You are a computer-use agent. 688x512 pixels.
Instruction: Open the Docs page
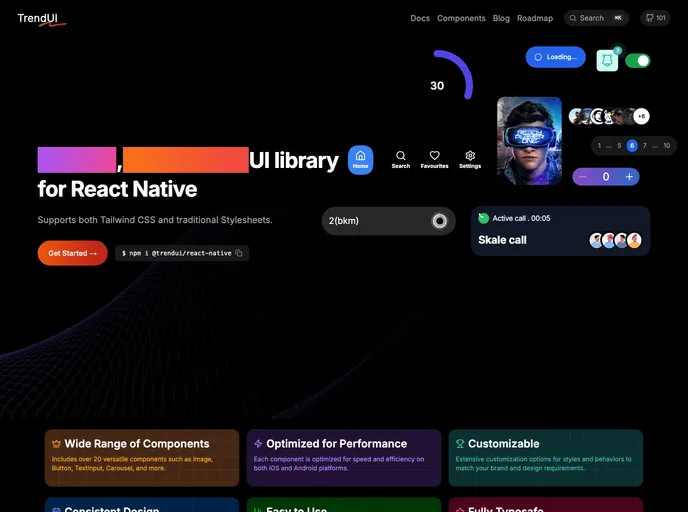coord(420,18)
